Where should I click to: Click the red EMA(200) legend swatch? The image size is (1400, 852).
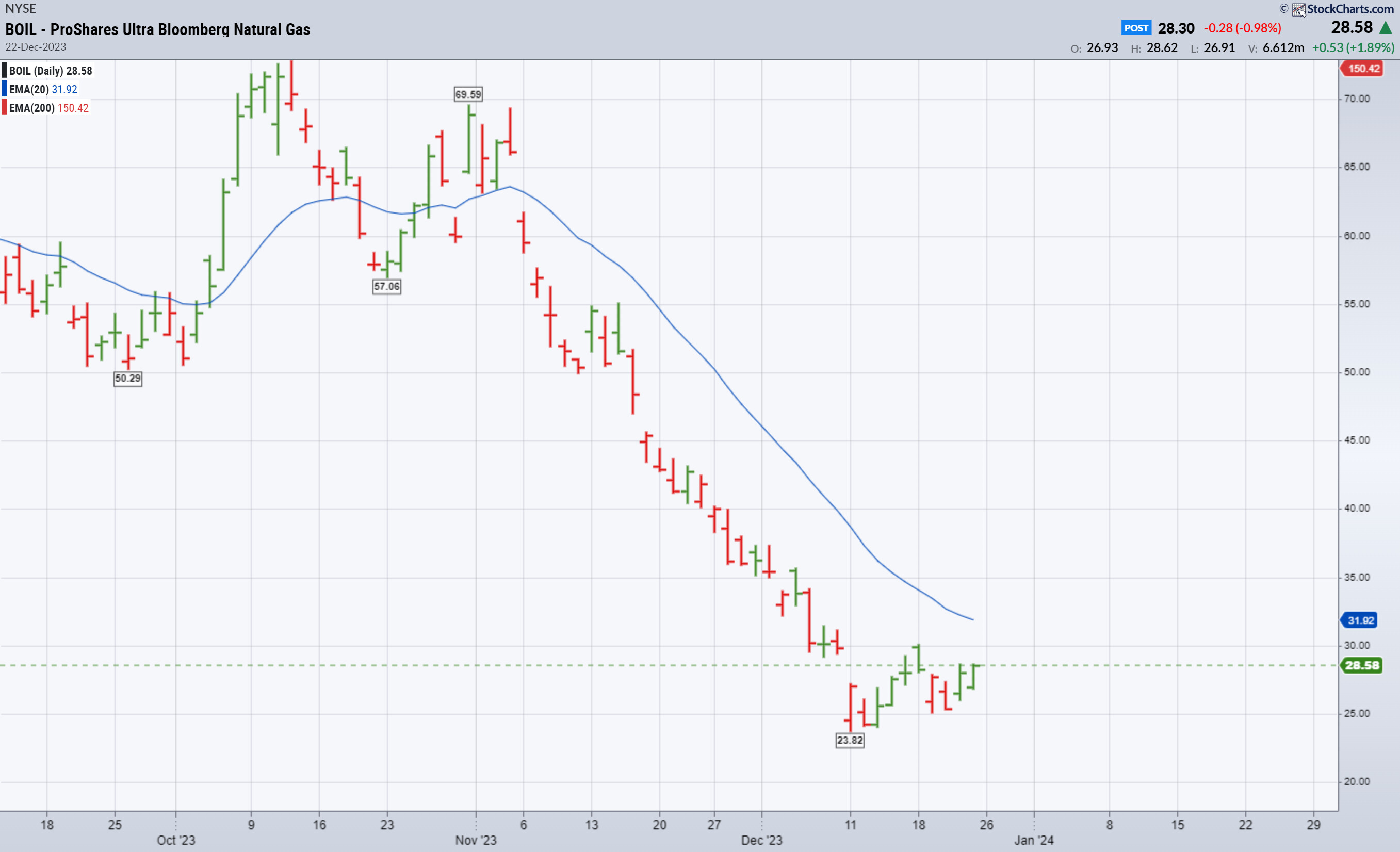click(5, 108)
